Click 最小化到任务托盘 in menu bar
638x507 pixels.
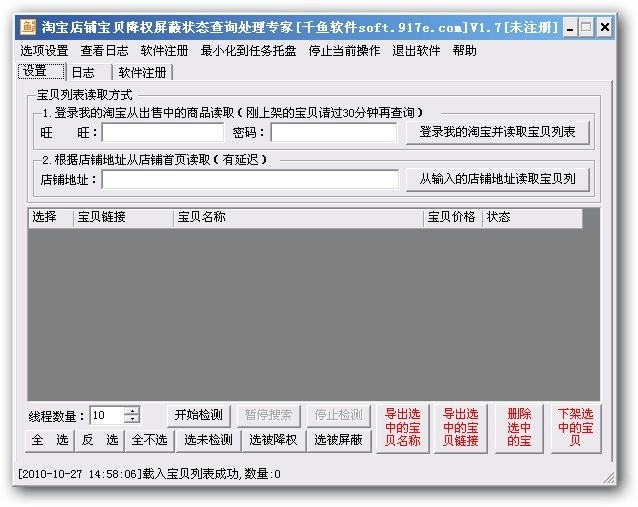click(x=248, y=50)
